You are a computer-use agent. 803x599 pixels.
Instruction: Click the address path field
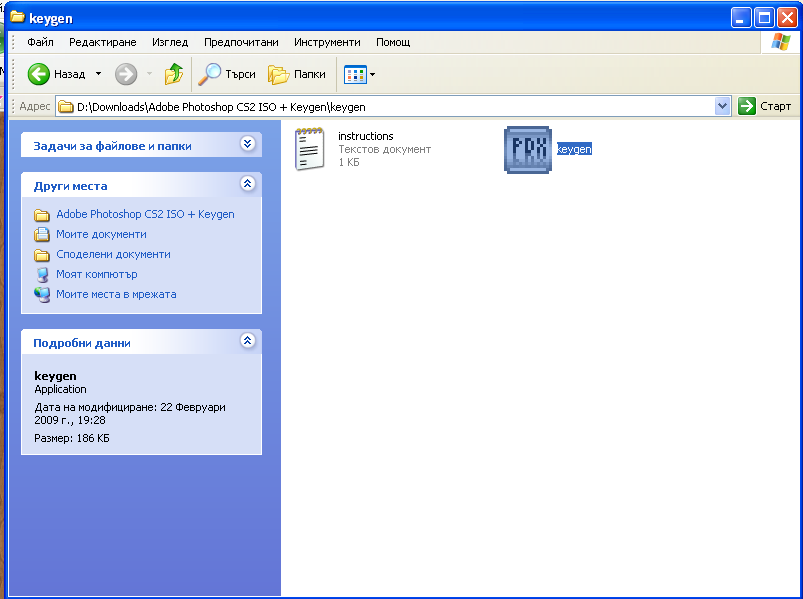(x=393, y=106)
